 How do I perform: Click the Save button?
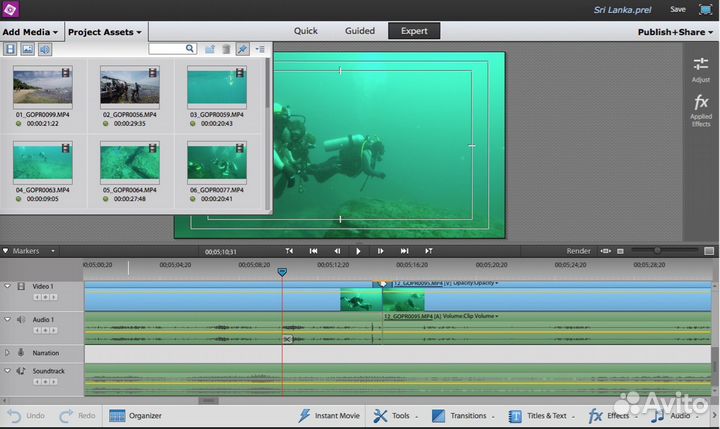[x=677, y=9]
